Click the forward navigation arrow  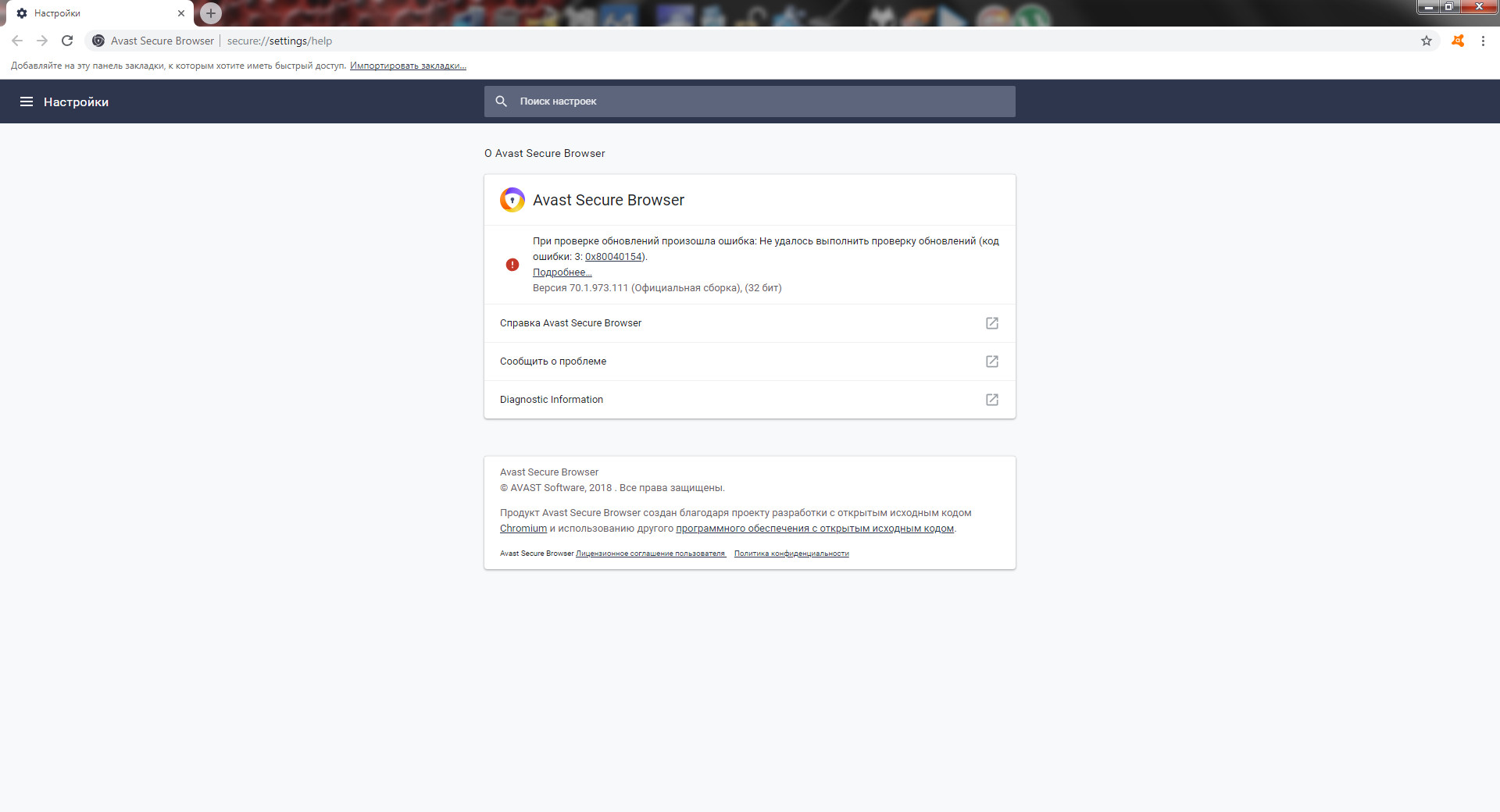point(42,41)
